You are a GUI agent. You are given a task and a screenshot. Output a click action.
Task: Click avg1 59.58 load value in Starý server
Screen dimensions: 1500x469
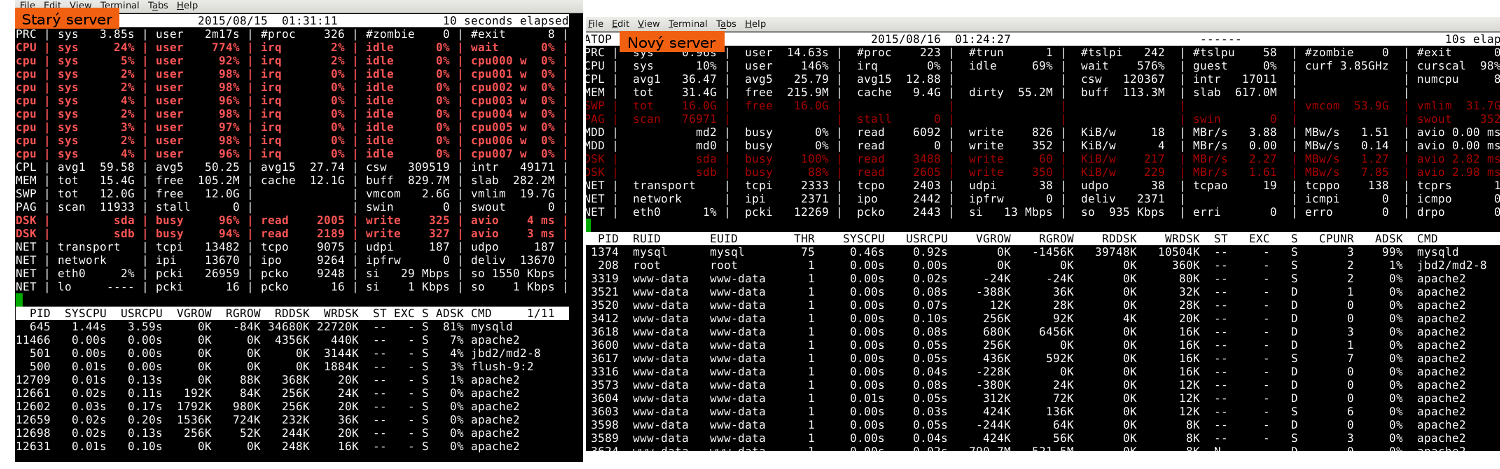click(98, 166)
